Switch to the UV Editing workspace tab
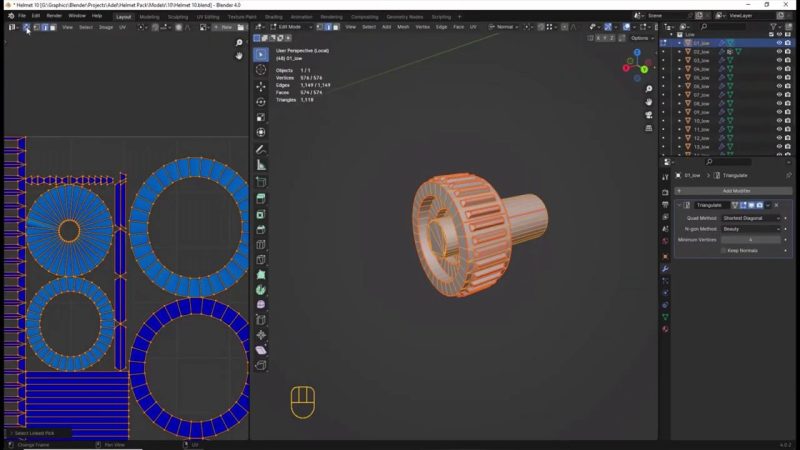 click(x=208, y=16)
